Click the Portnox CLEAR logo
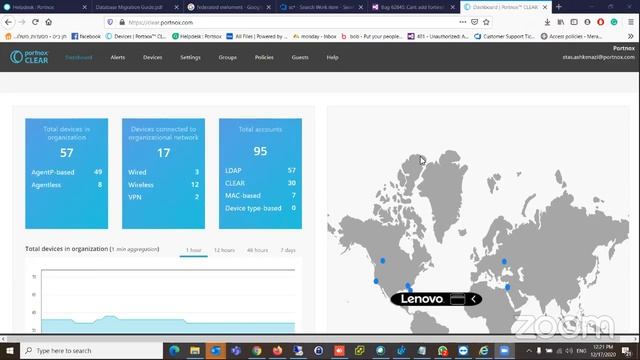Image resolution: width=640 pixels, height=360 pixels. 29,57
